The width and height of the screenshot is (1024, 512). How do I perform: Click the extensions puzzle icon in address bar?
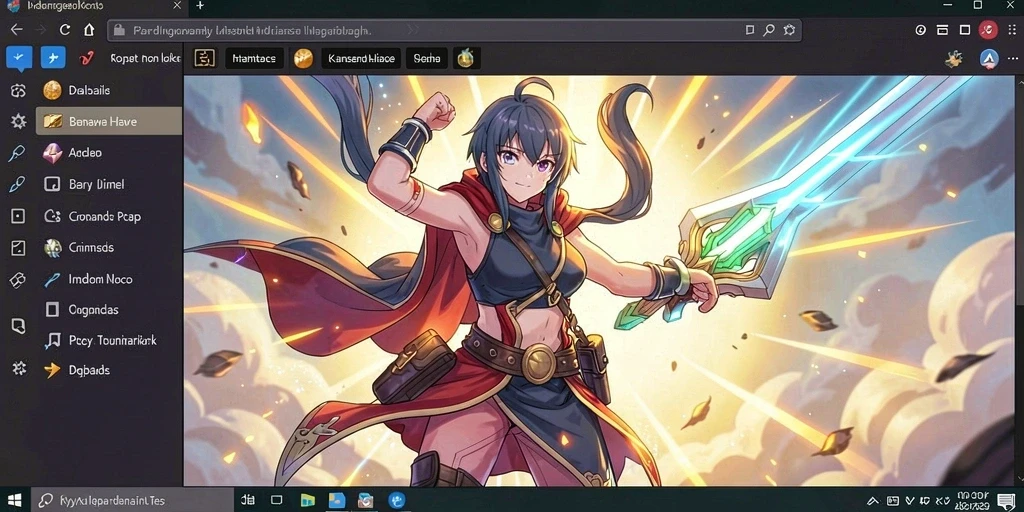pyautogui.click(x=789, y=30)
